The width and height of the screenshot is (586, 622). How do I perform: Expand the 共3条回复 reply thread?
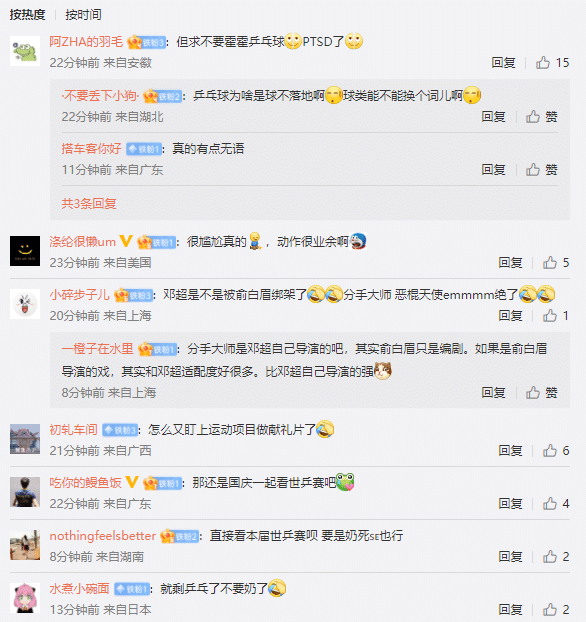tap(89, 203)
